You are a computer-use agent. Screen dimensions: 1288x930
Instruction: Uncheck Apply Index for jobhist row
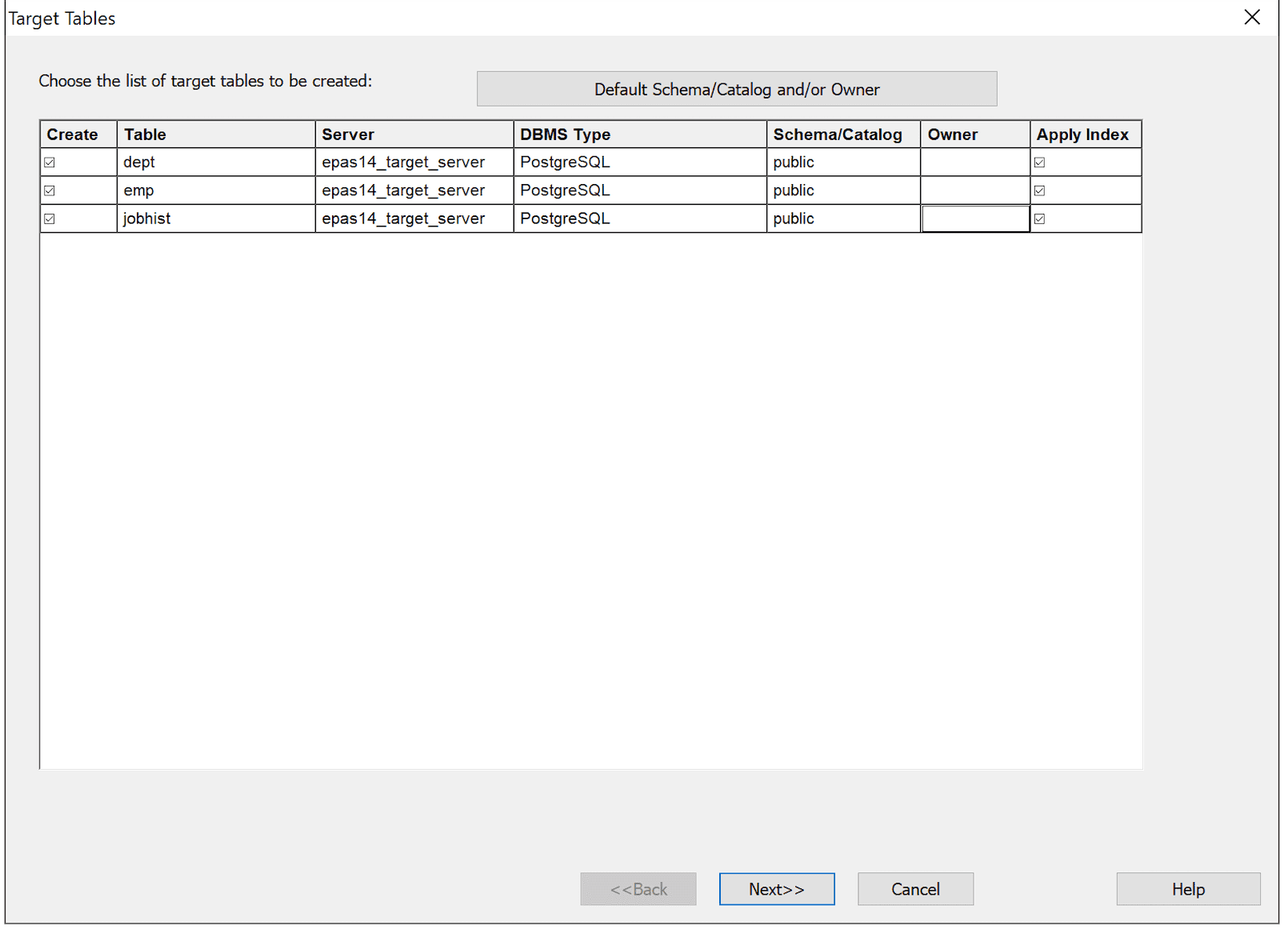(x=1040, y=218)
